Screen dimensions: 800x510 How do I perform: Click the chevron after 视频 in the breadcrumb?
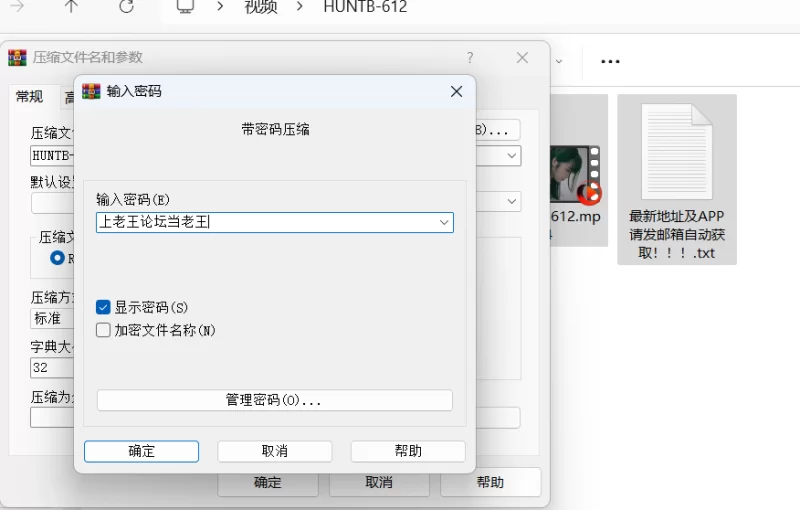click(x=300, y=6)
